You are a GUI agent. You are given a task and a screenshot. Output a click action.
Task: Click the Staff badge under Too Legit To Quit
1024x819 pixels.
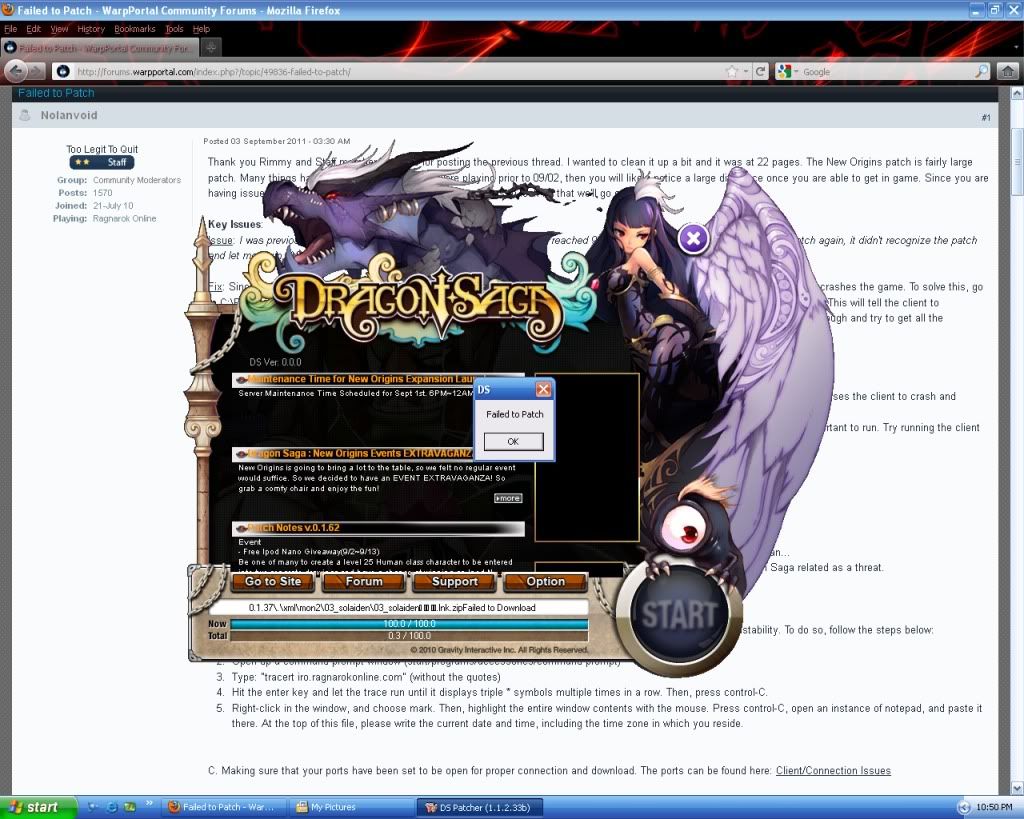[x=102, y=163]
